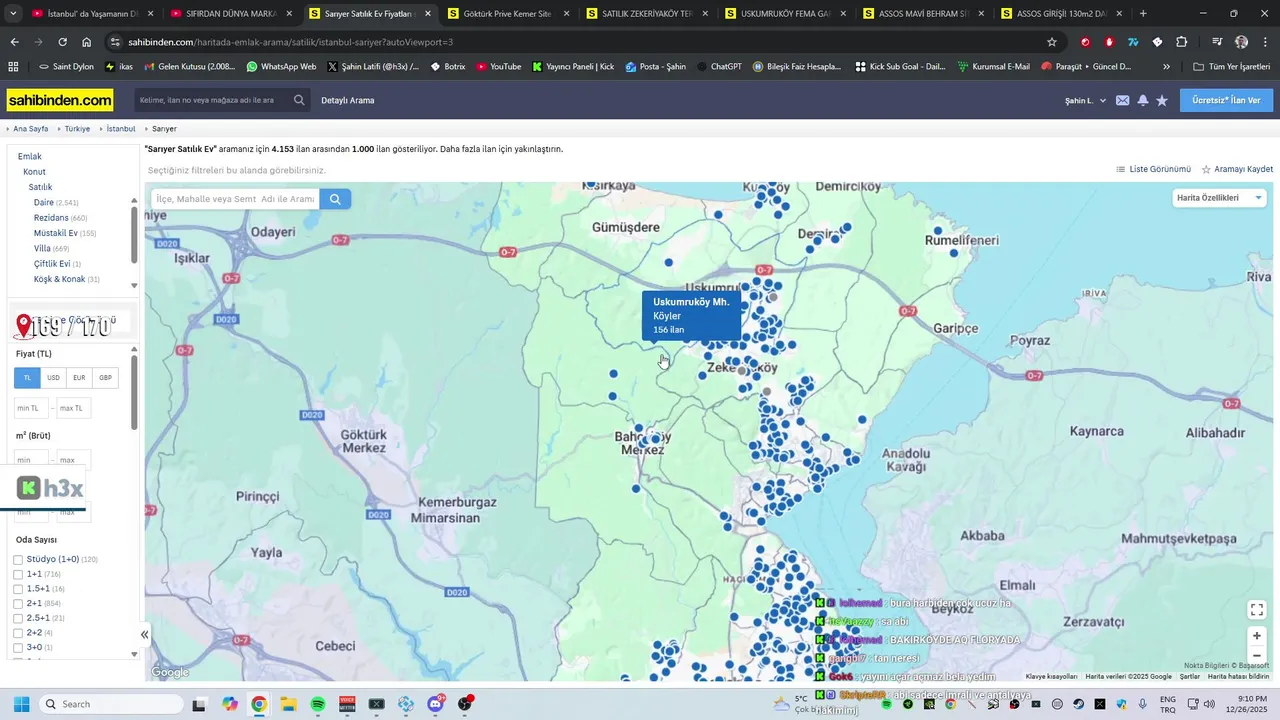The image size is (1280, 720).
Task: Open the favorites star in the site header
Action: [x=1162, y=100]
